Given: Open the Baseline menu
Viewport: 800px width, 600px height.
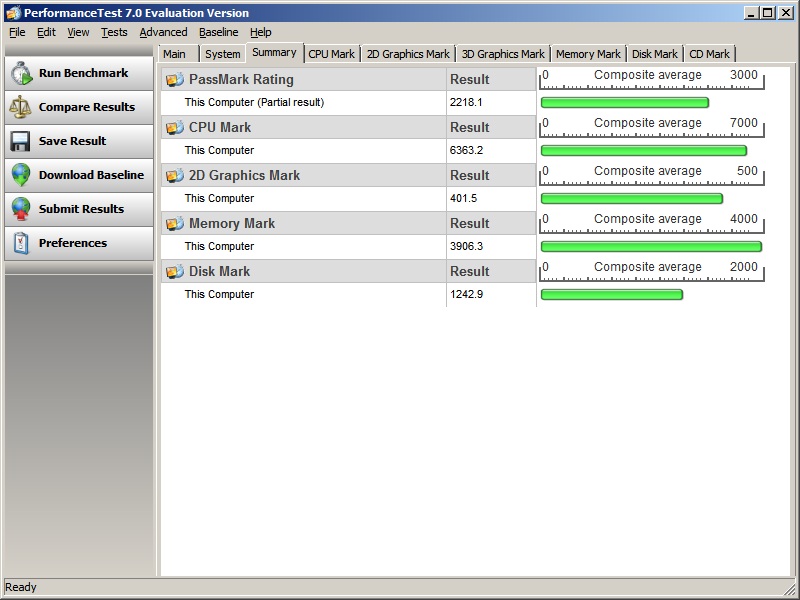Looking at the screenshot, I should pos(218,32).
